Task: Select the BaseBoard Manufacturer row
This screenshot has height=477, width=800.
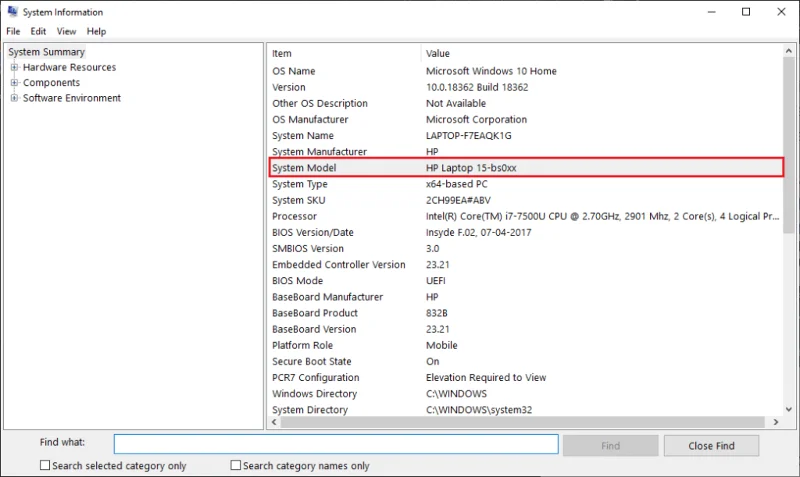Action: point(526,297)
